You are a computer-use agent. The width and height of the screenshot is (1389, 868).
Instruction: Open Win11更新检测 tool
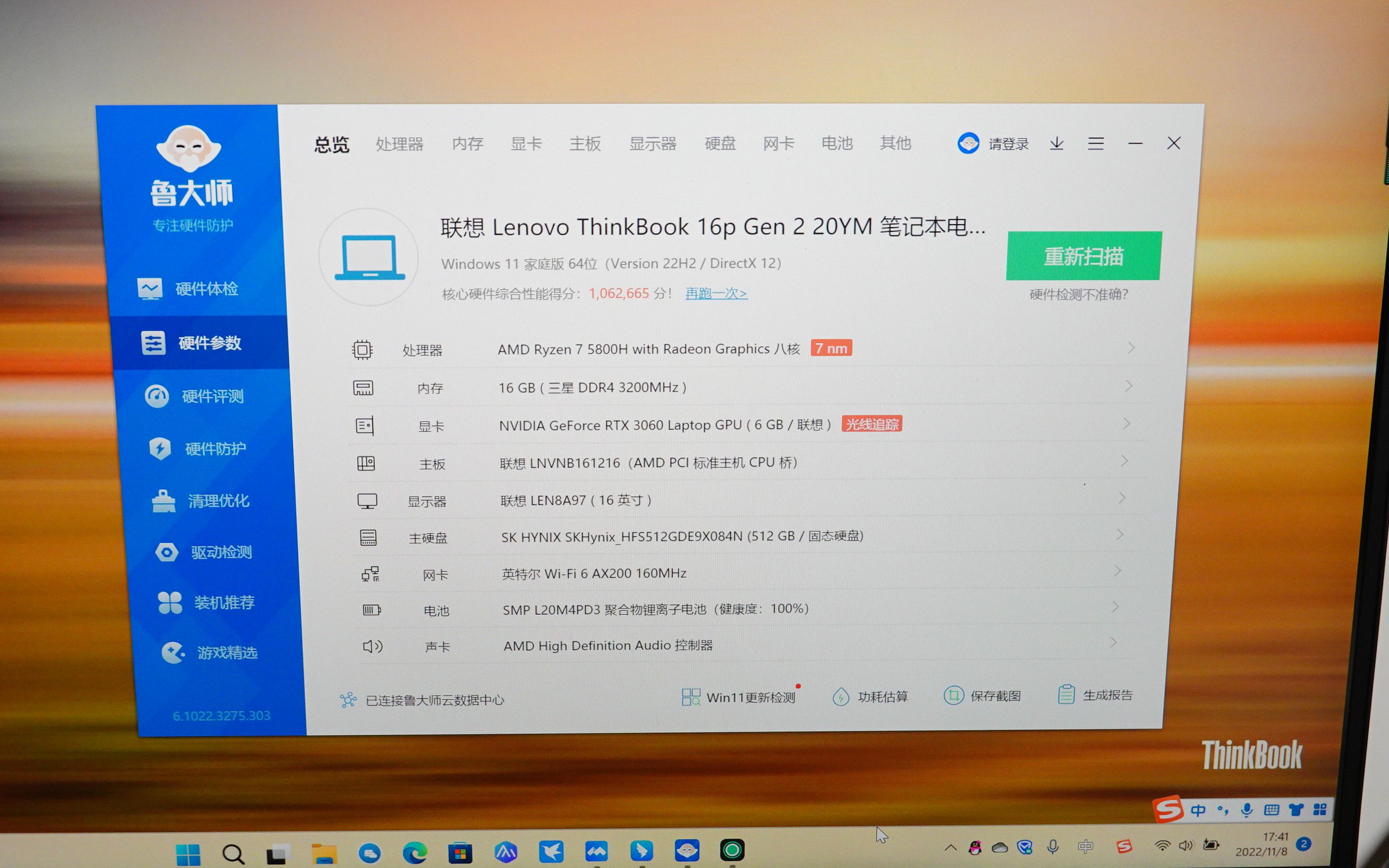click(739, 697)
